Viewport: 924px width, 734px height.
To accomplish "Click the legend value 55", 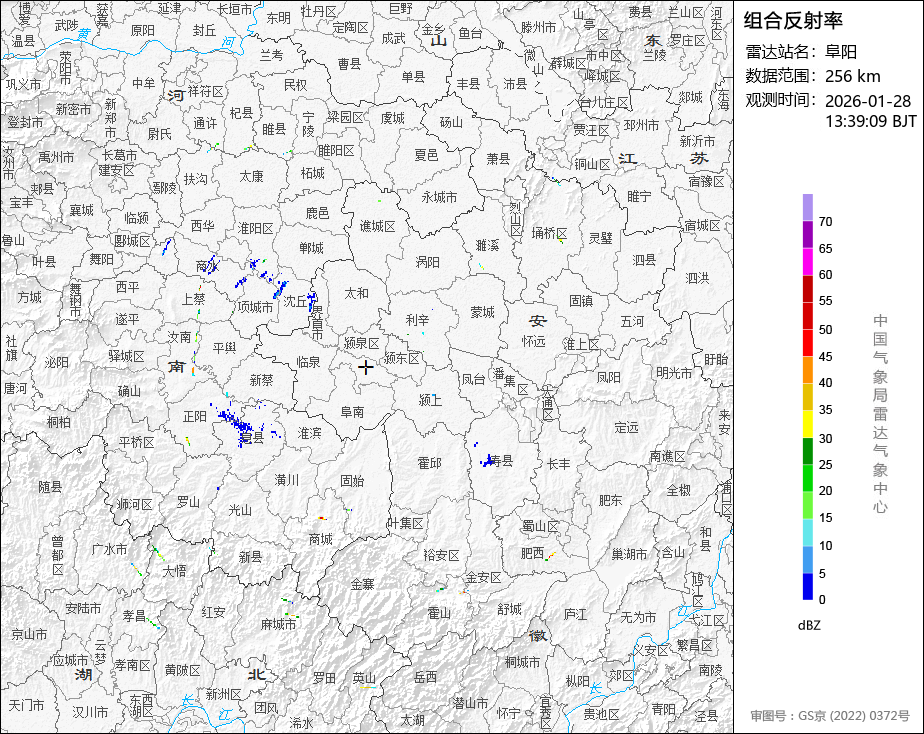I will (826, 301).
